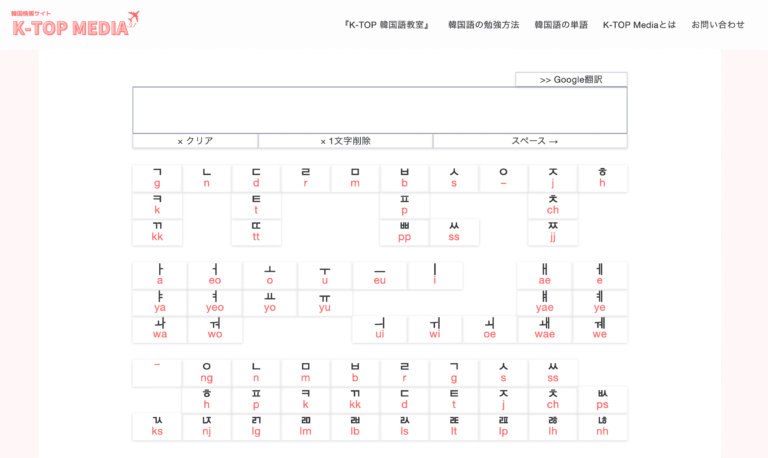The height and width of the screenshot is (458, 768).
Task: Open the K-TOP Mediaとは page
Action: tap(639, 25)
